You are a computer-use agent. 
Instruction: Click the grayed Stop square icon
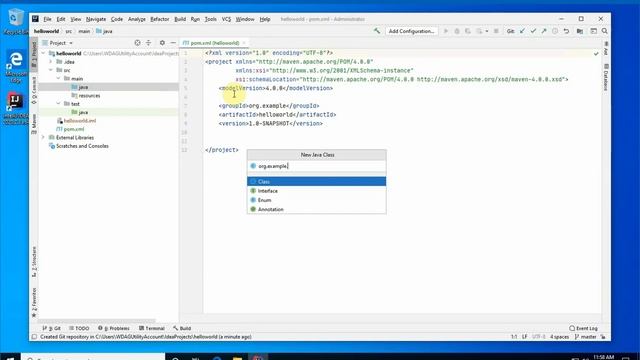(x=496, y=31)
